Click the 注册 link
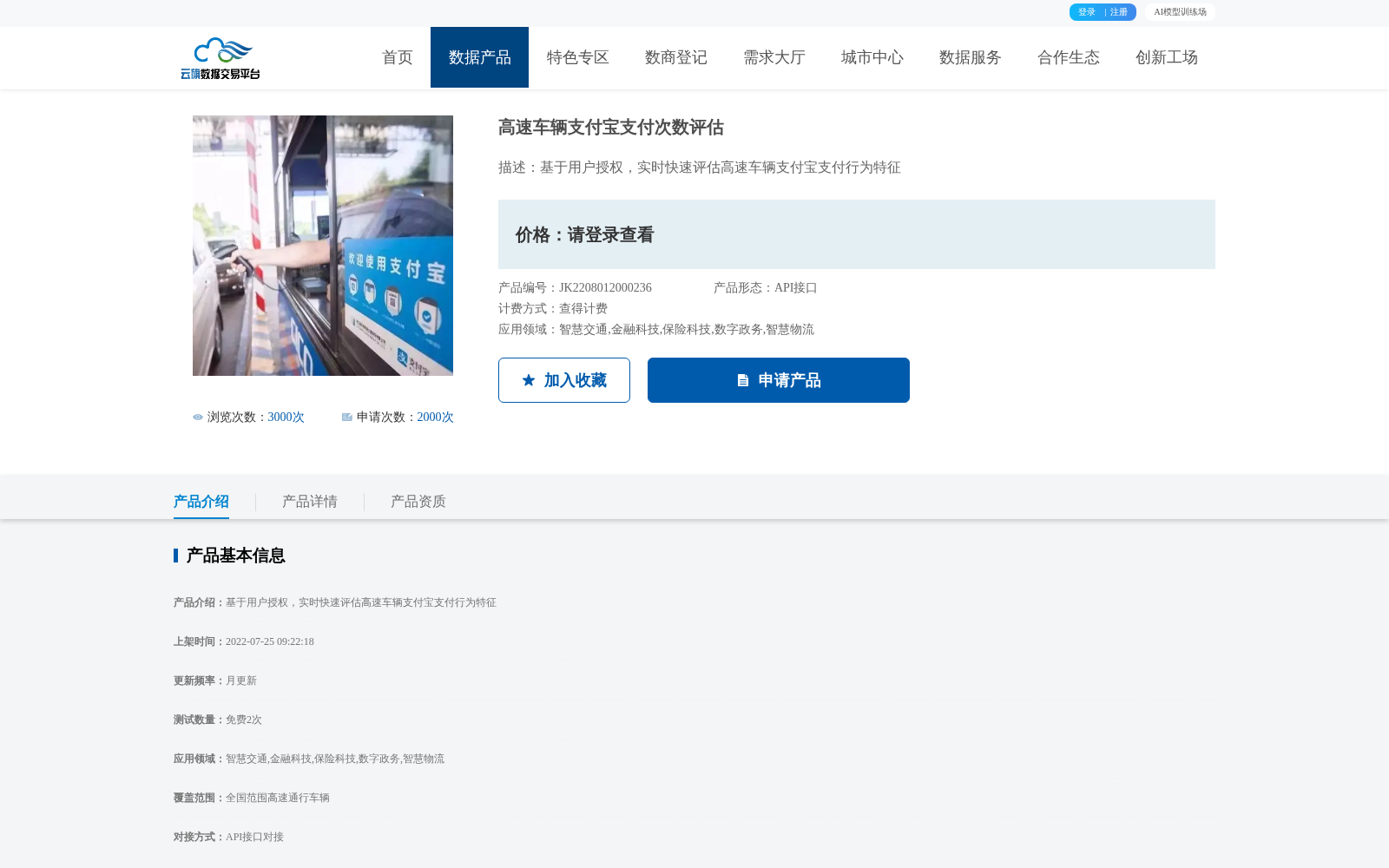This screenshot has width=1389, height=868. [1119, 12]
